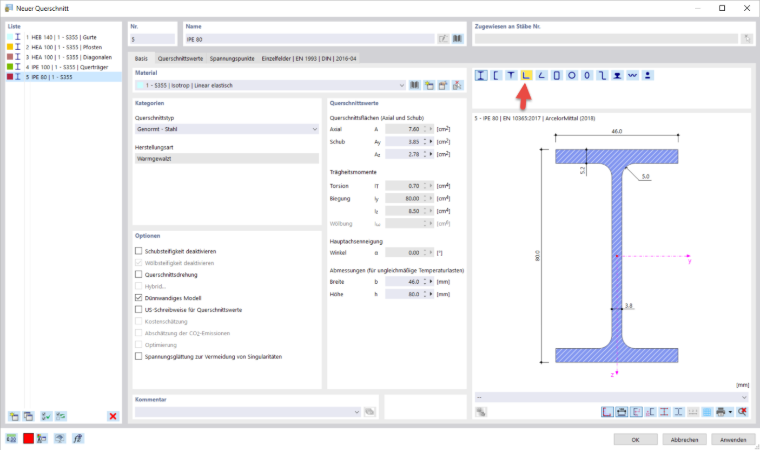Click the arrow beside Axial area value
Viewport: 760px width, 450px height.
pyautogui.click(x=431, y=129)
